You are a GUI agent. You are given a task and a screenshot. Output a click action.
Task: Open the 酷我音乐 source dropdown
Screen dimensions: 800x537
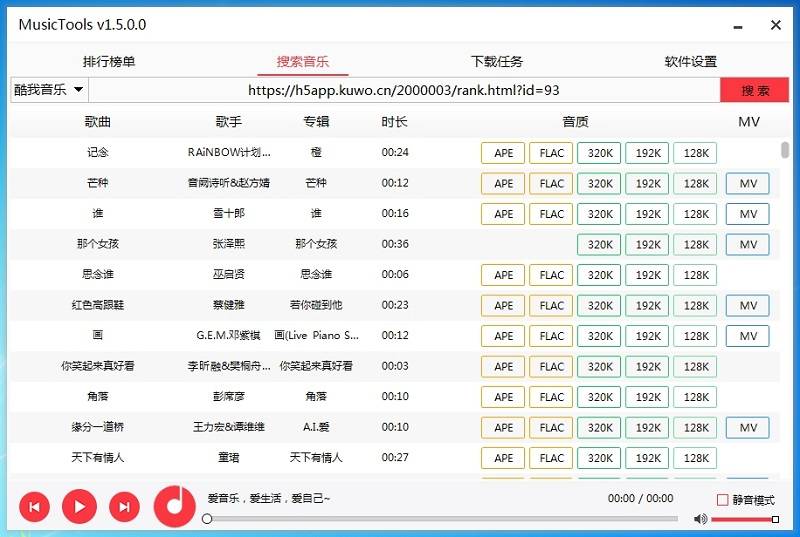click(x=49, y=90)
